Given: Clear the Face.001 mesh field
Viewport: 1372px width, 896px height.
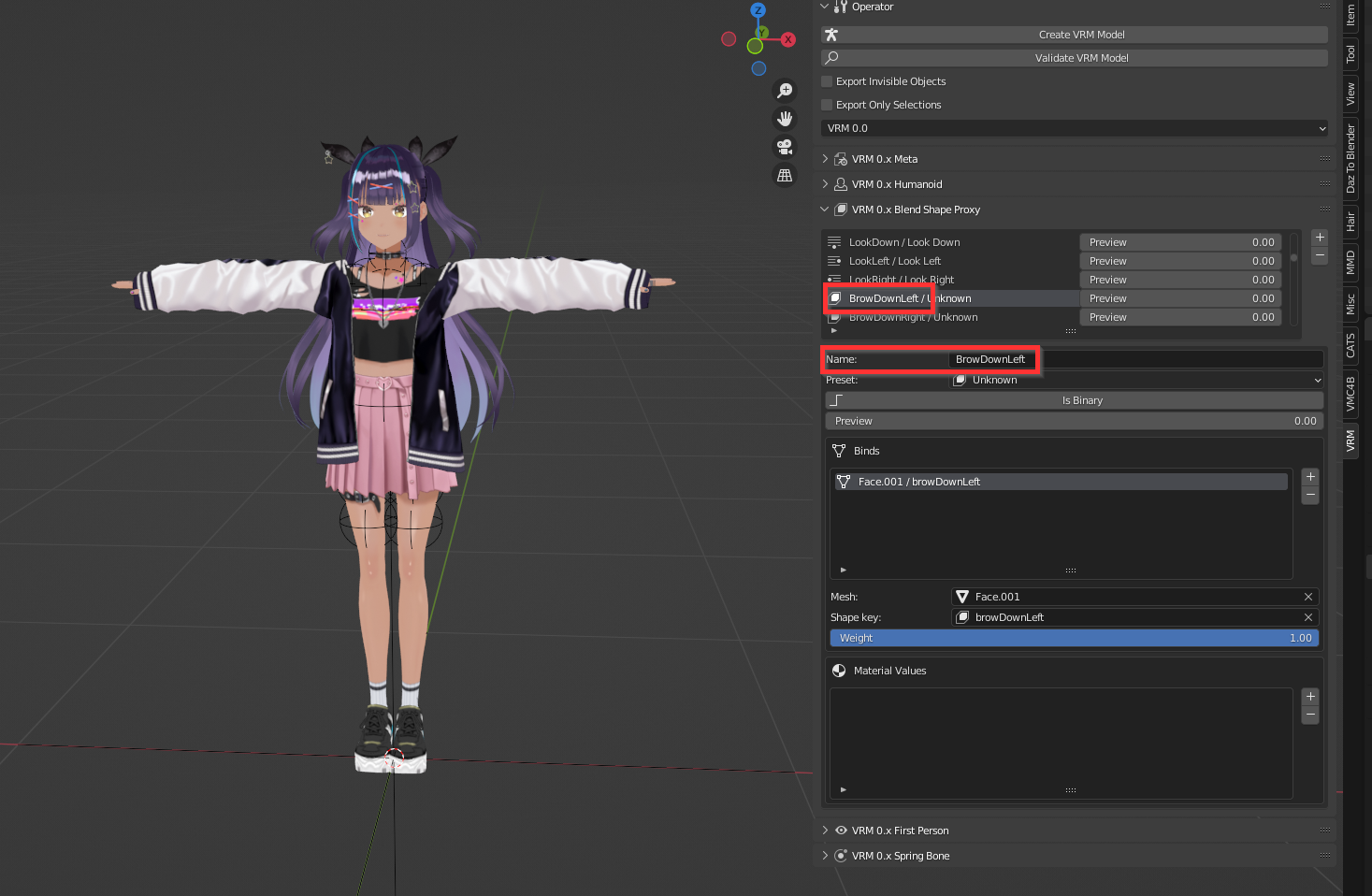Looking at the screenshot, I should [x=1307, y=597].
